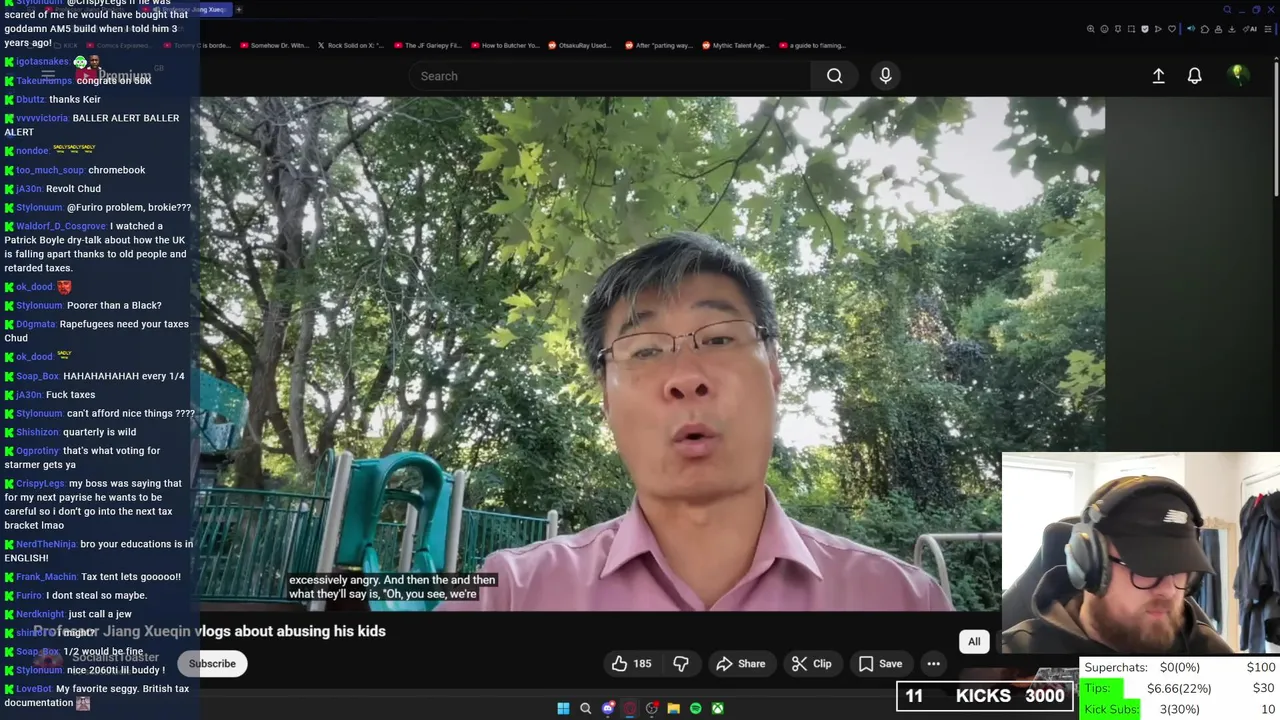Screen dimensions: 1280x720
Task: Click chat username Frank_Machin
Action: click(46, 577)
